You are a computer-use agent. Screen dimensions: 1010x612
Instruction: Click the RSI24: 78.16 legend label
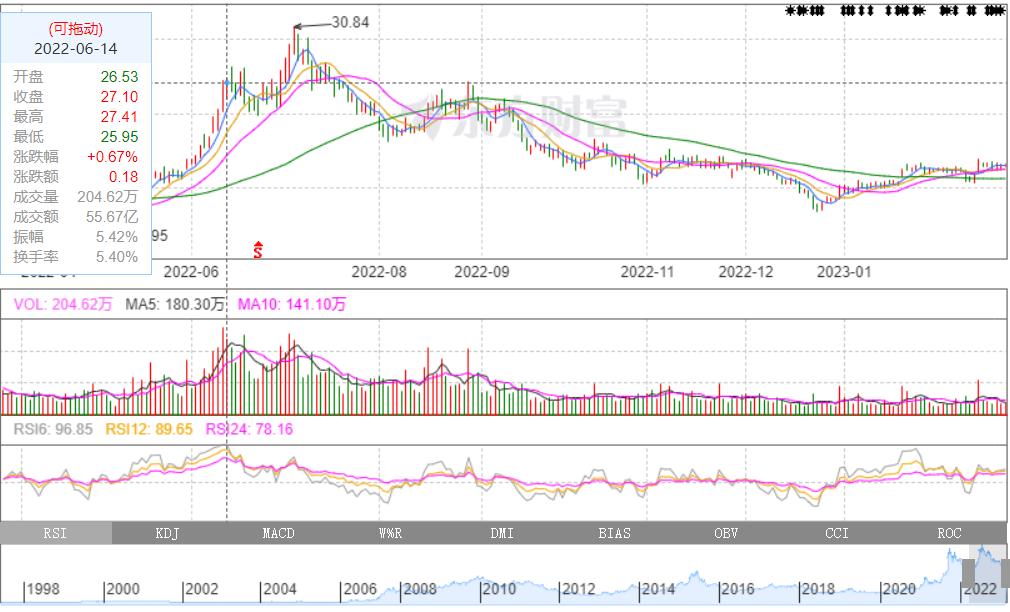(249, 429)
